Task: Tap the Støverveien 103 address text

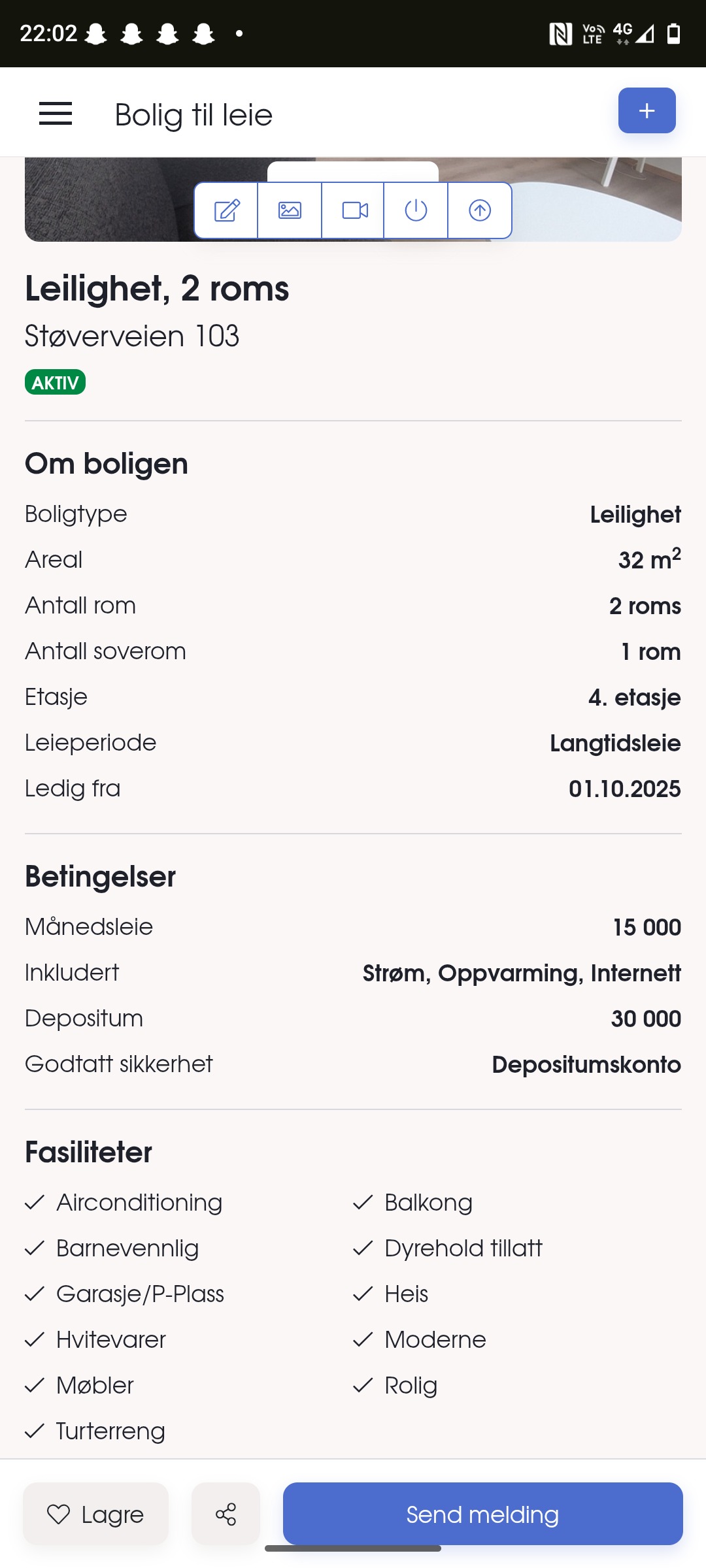Action: [x=132, y=336]
